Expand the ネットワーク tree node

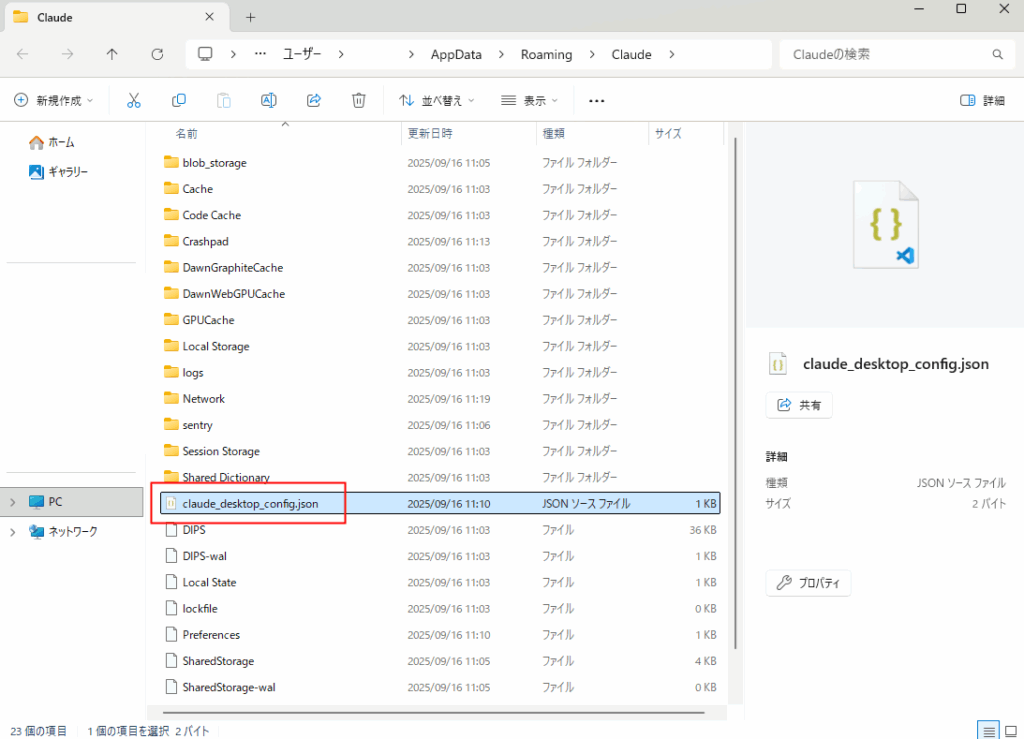coord(12,532)
